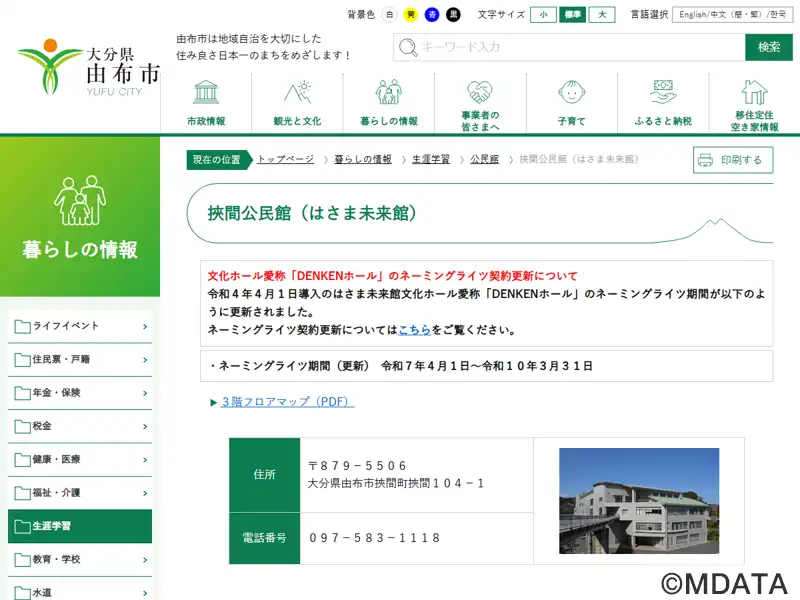
Task: Go to 公民館 in the breadcrumb
Action: click(484, 160)
